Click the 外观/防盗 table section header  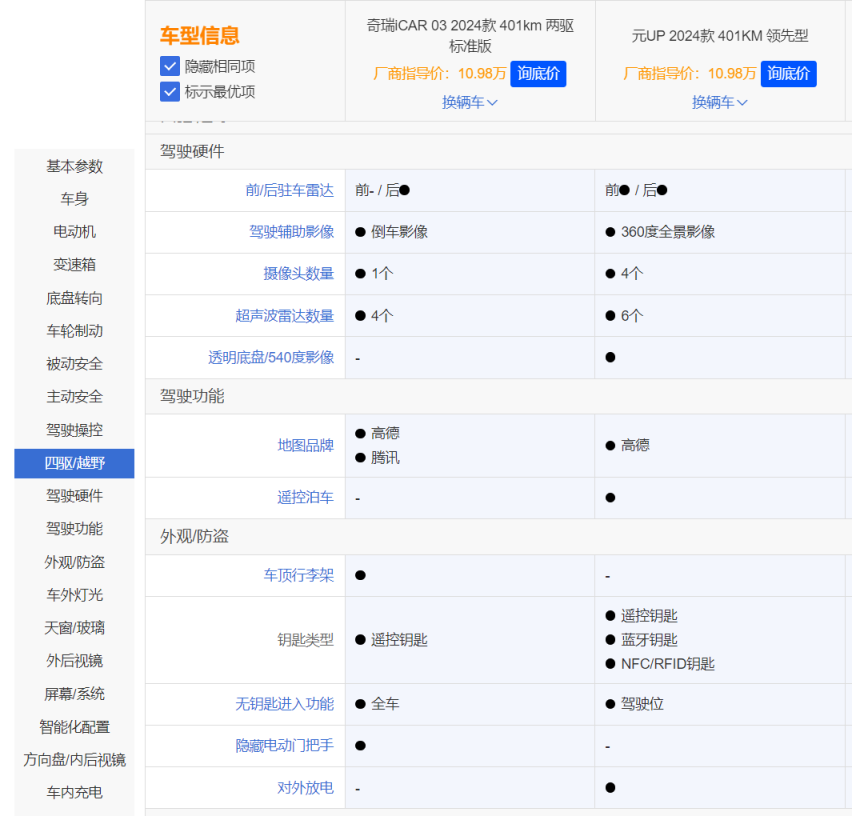click(x=195, y=537)
